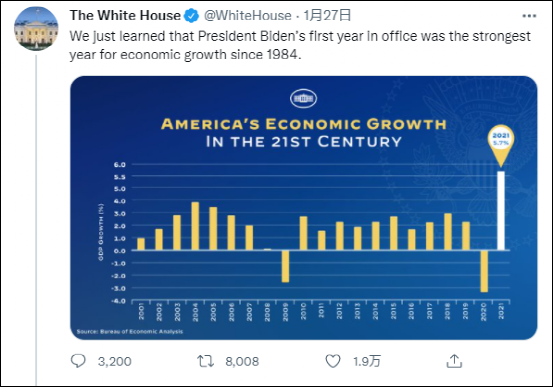Click the tweet text about economic growth
Image resolution: width=553 pixels, height=387 pixels.
pyautogui.click(x=300, y=45)
